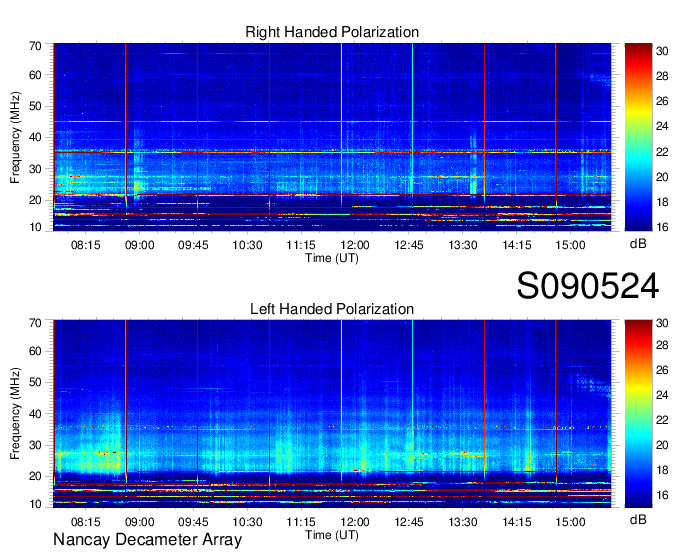
Task: Click the 12:00 tick of the Right Handed plot
Action: coord(355,245)
